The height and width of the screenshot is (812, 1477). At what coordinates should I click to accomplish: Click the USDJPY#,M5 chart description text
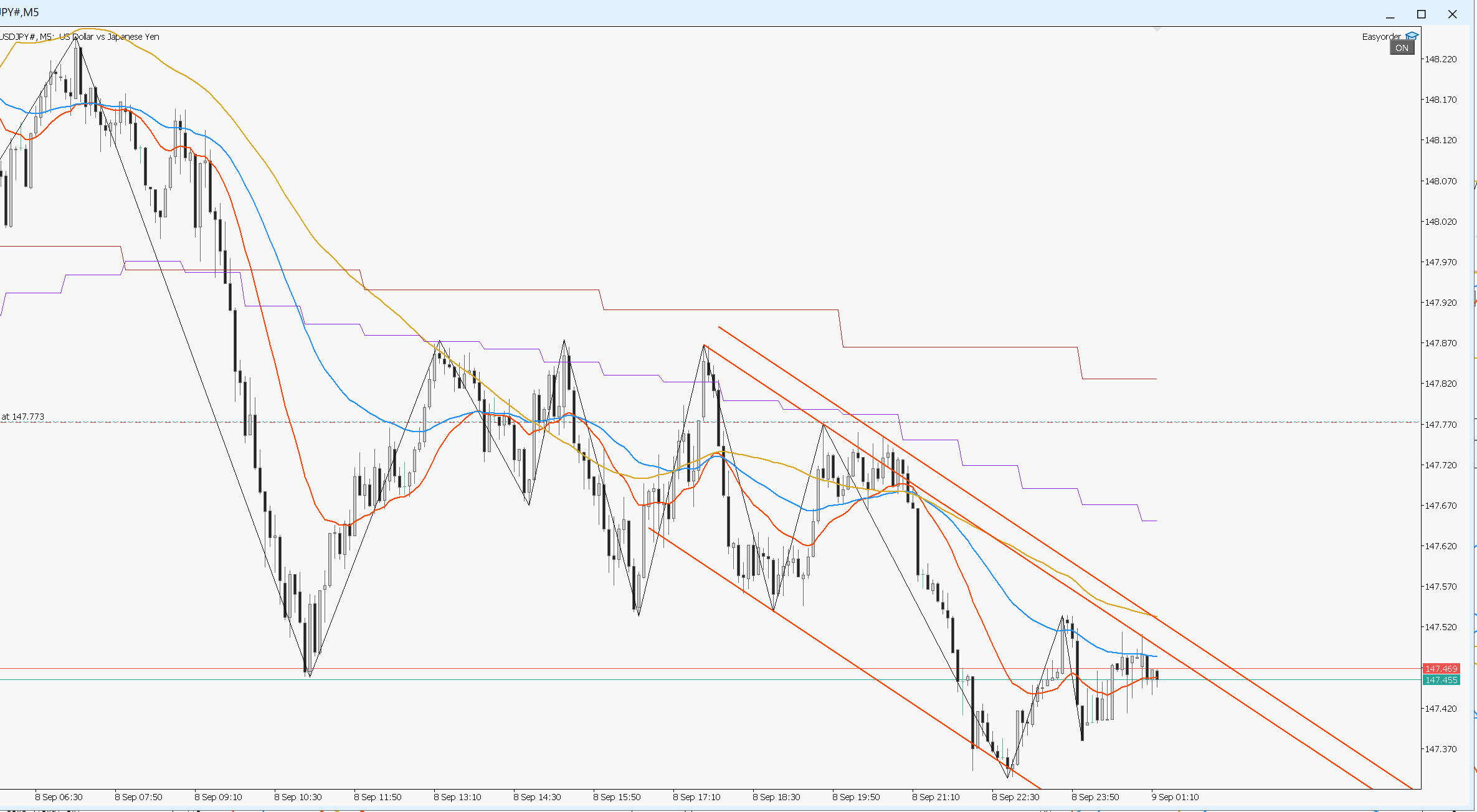(80, 37)
